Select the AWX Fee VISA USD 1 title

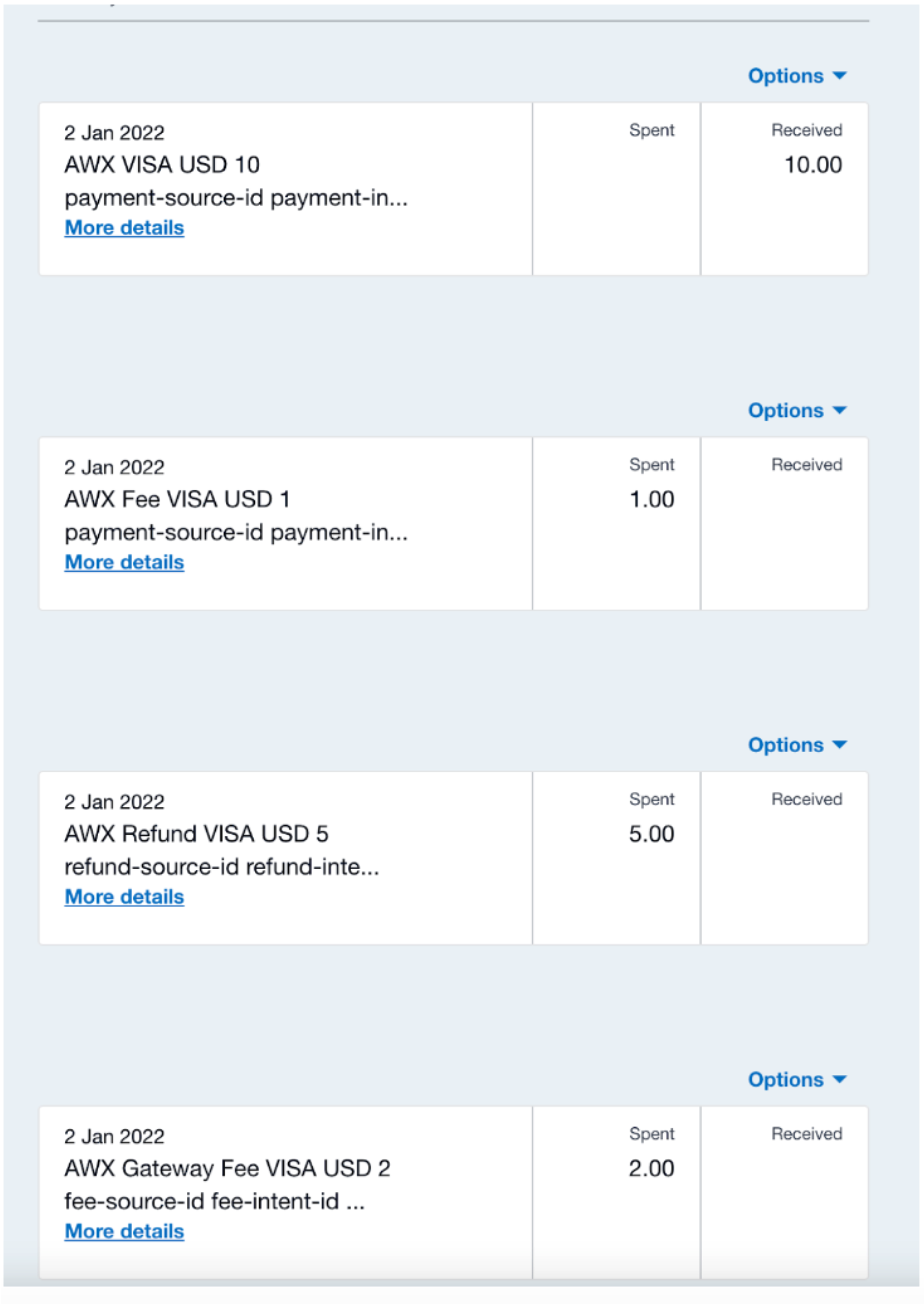pyautogui.click(x=178, y=499)
